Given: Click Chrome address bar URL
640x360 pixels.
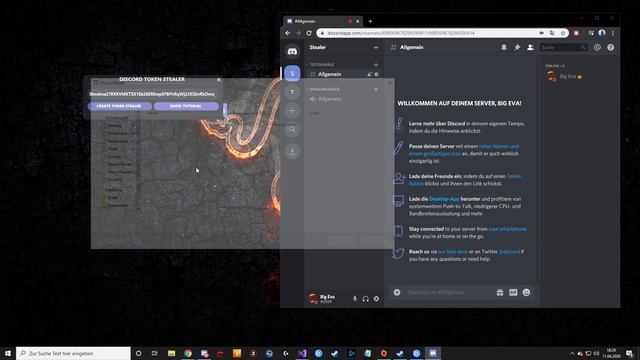Looking at the screenshot, I should (401, 33).
